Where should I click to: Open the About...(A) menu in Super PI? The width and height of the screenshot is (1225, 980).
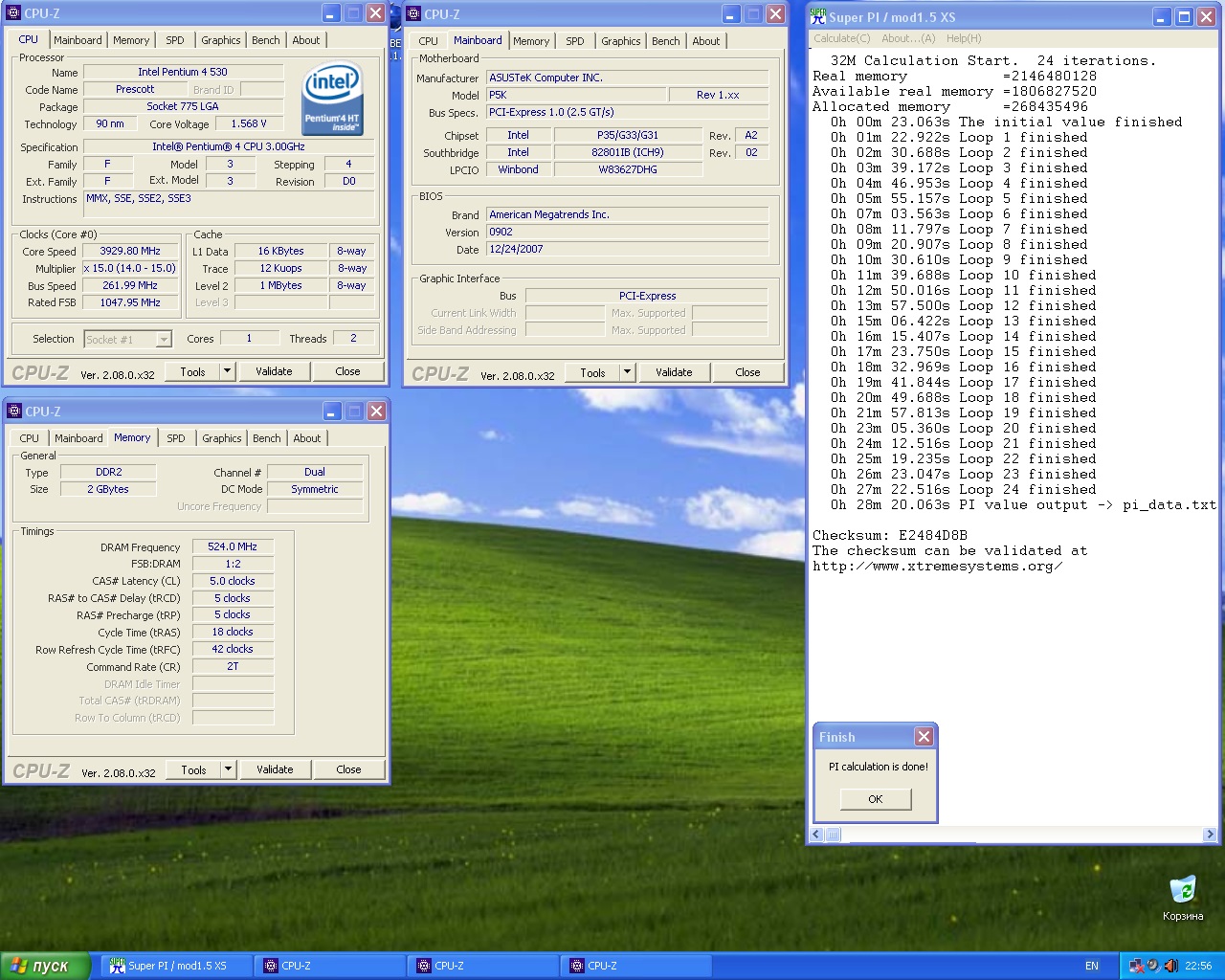[x=908, y=38]
